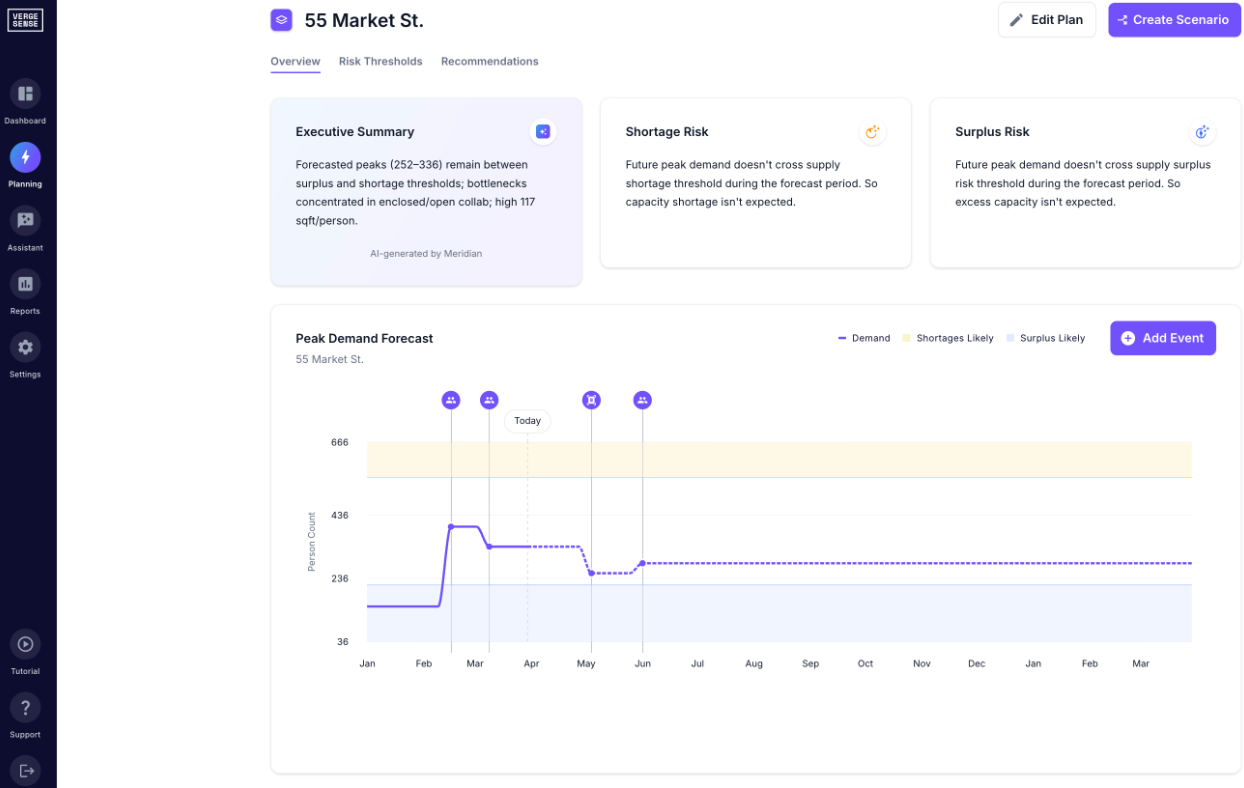The height and width of the screenshot is (788, 1244).
Task: Click the Surplus Likely legend swatch
Action: tap(1010, 338)
